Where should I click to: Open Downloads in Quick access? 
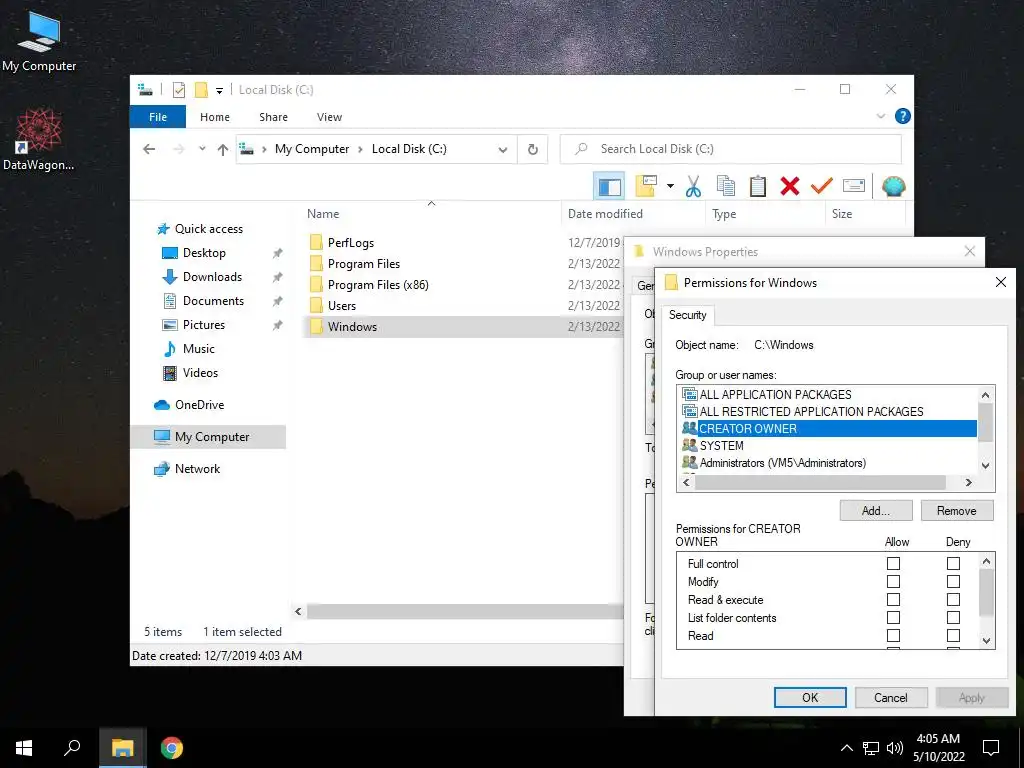point(212,277)
